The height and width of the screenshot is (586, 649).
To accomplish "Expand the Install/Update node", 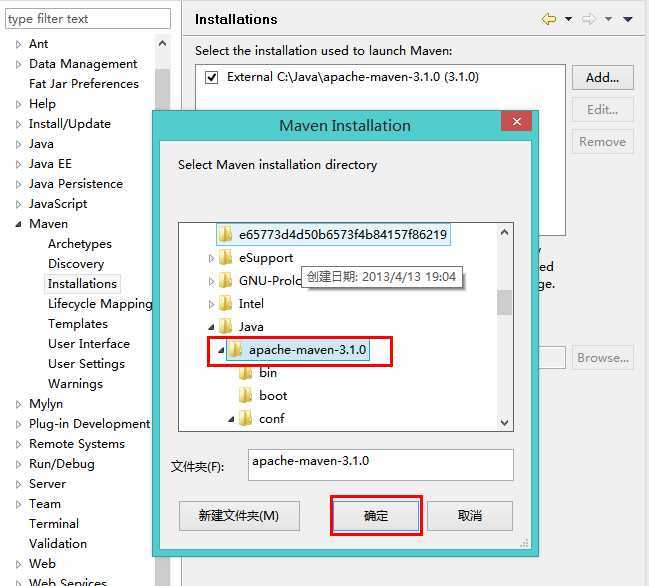I will pos(18,124).
